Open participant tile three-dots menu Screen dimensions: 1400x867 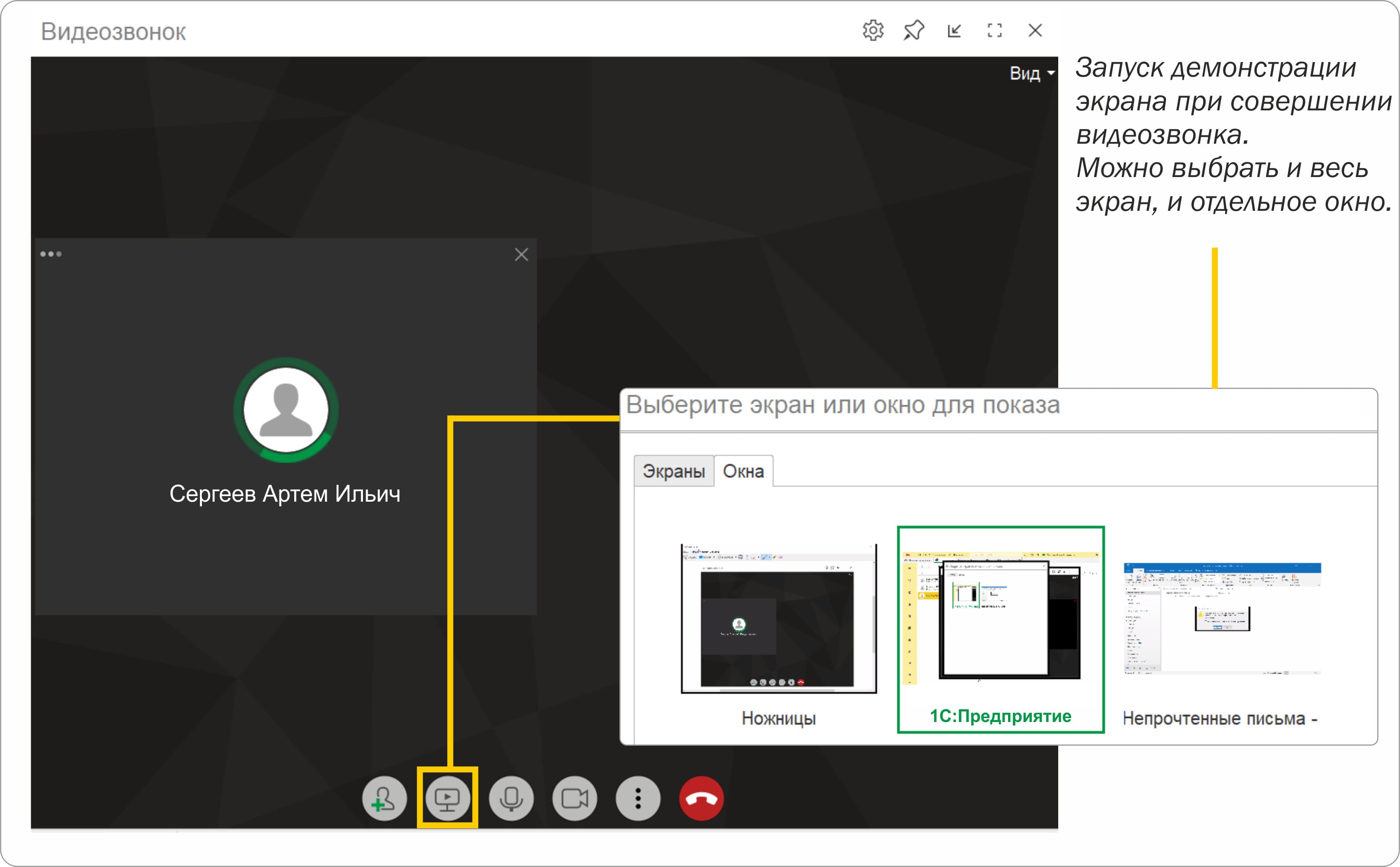pyautogui.click(x=51, y=254)
